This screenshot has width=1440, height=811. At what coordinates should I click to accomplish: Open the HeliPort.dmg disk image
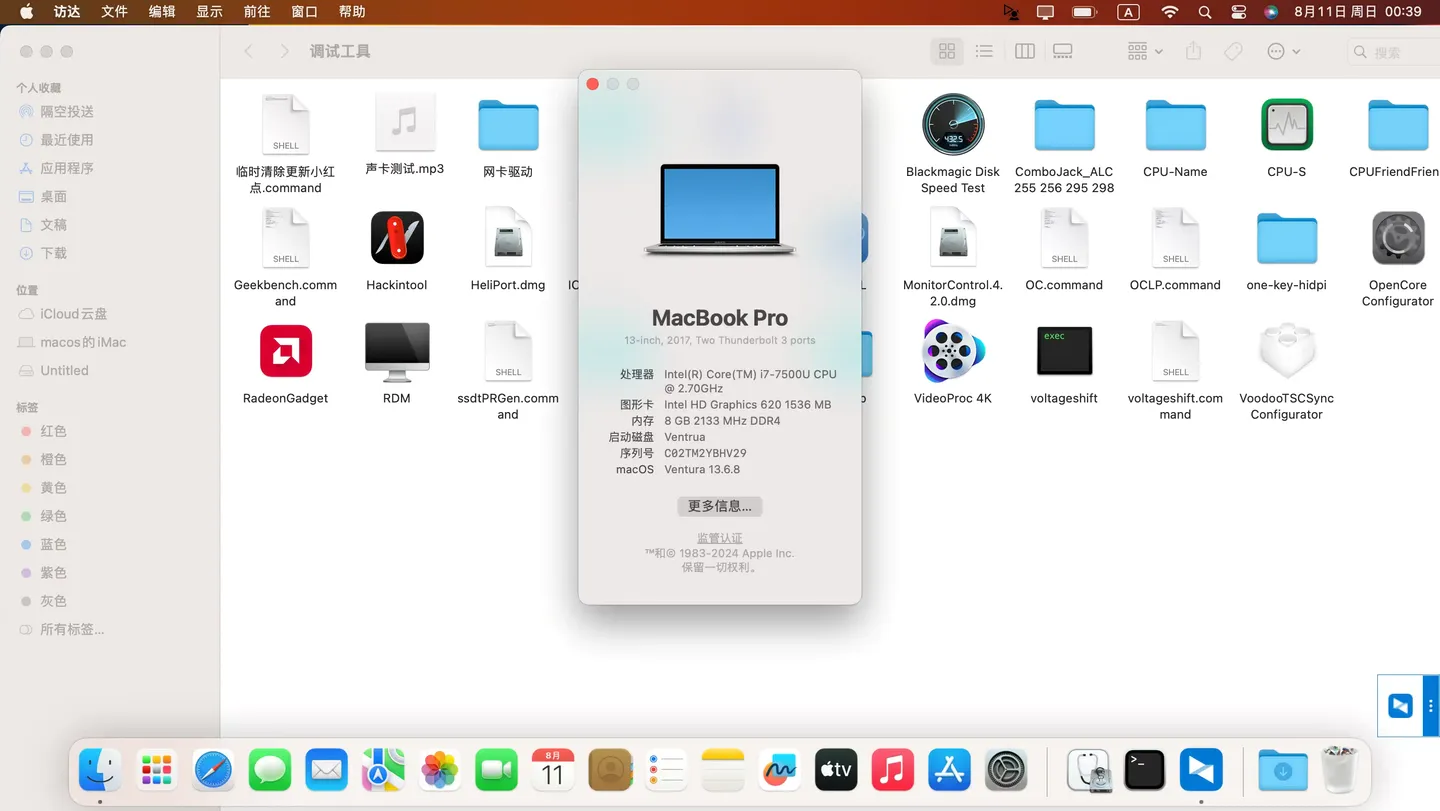pos(508,238)
